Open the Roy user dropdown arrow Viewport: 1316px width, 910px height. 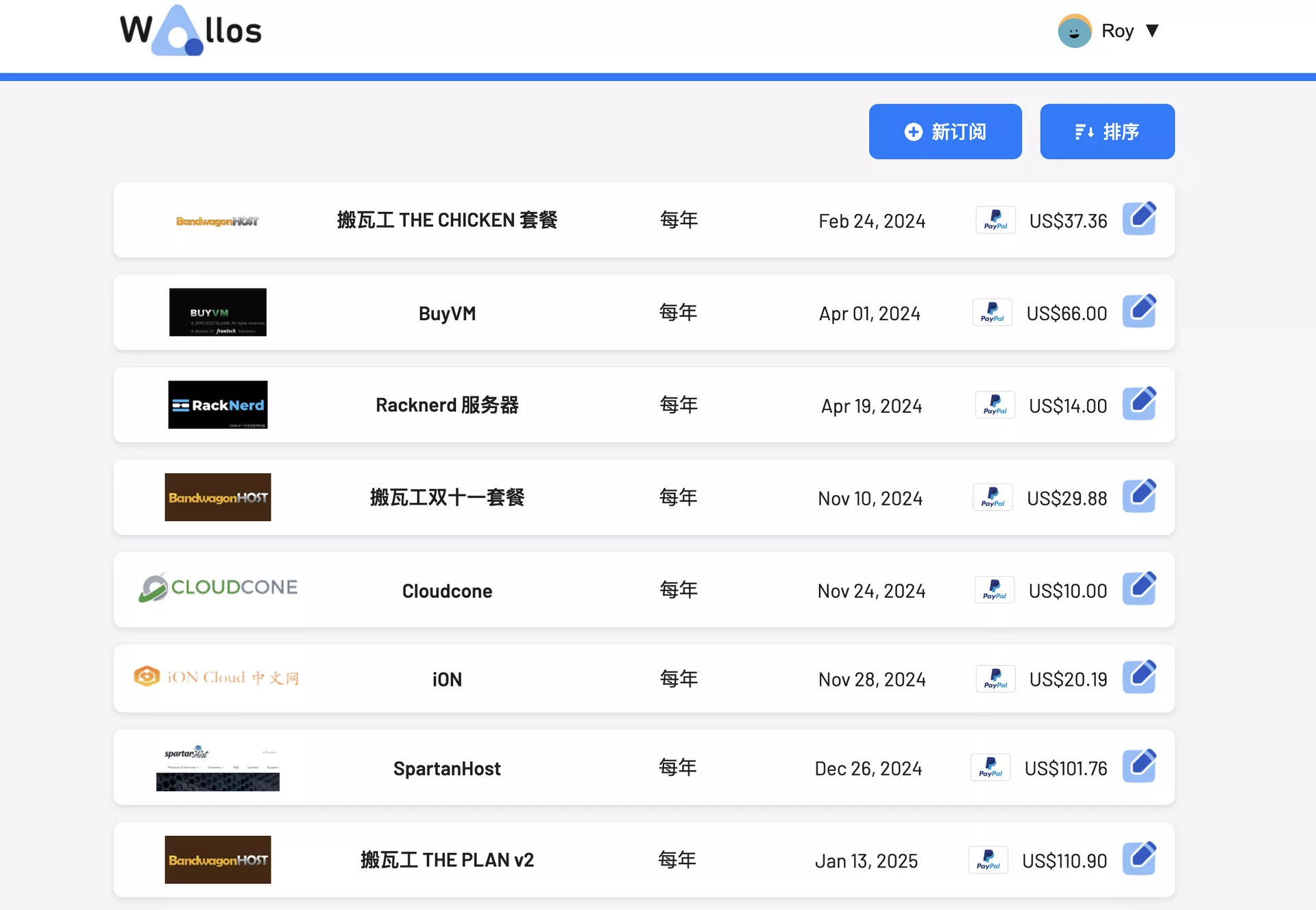coord(1152,31)
